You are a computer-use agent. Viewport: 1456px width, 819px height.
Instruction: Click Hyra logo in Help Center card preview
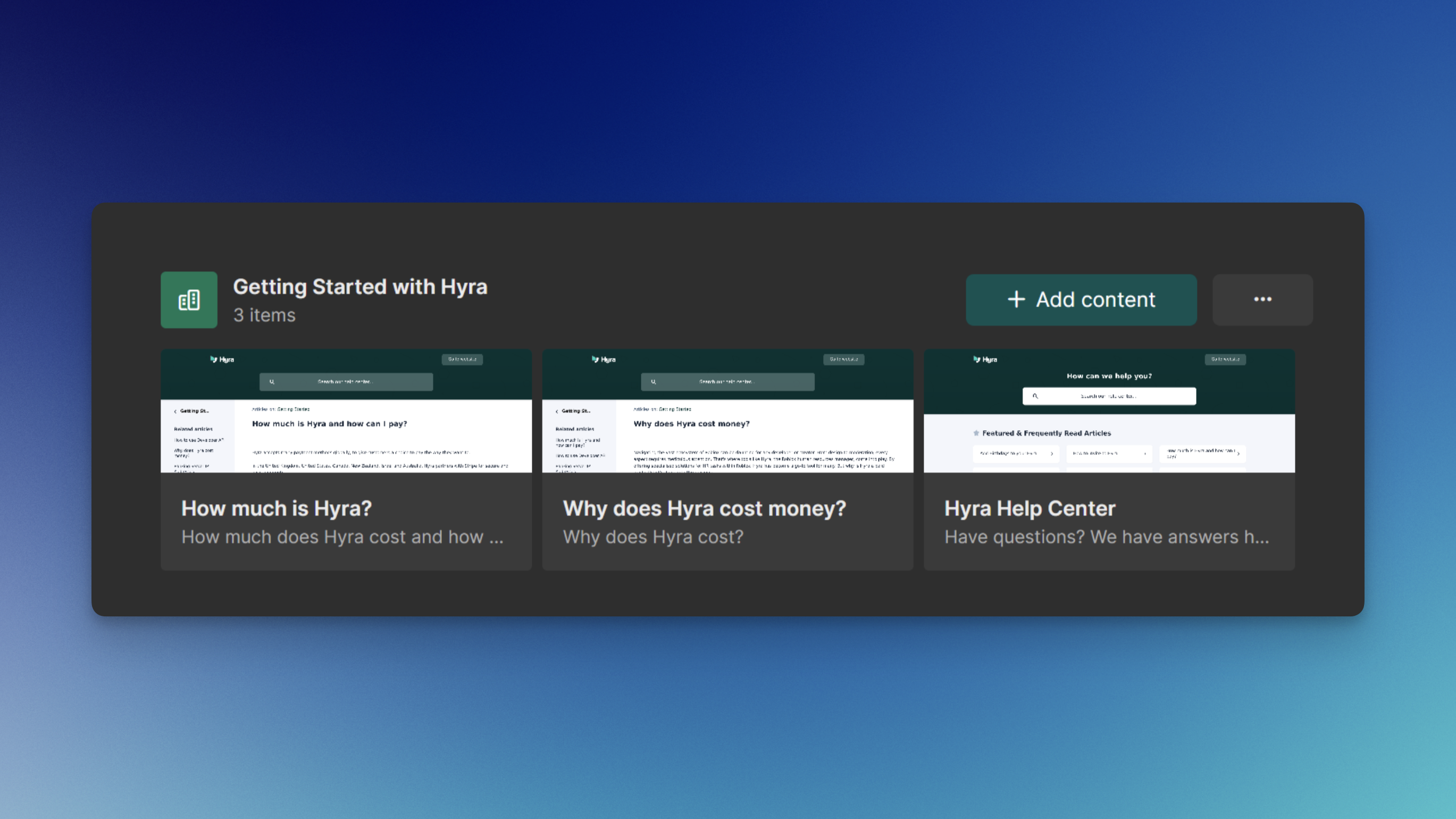985,360
